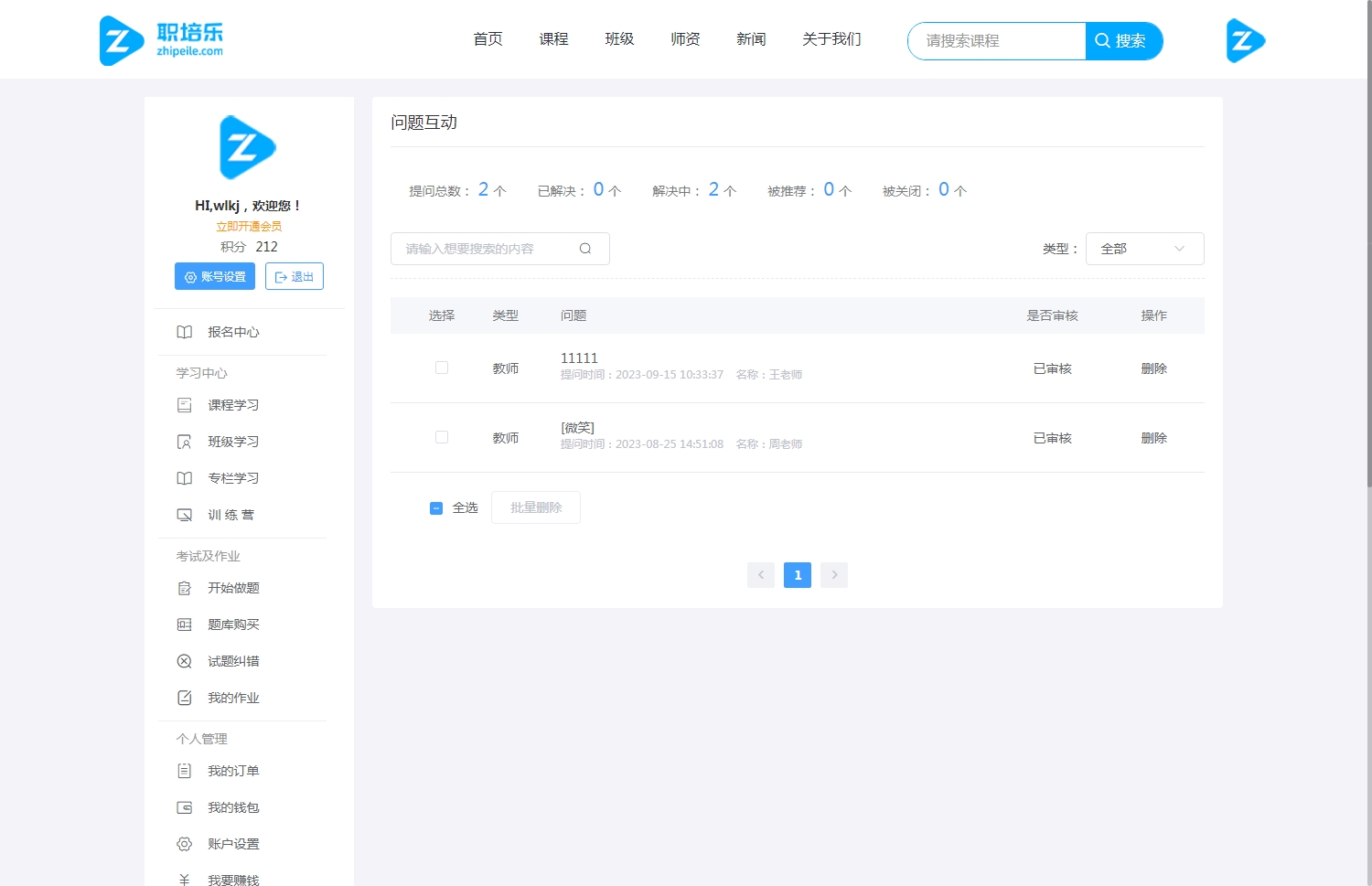Click the profile avatar icon at top right

point(1245,40)
